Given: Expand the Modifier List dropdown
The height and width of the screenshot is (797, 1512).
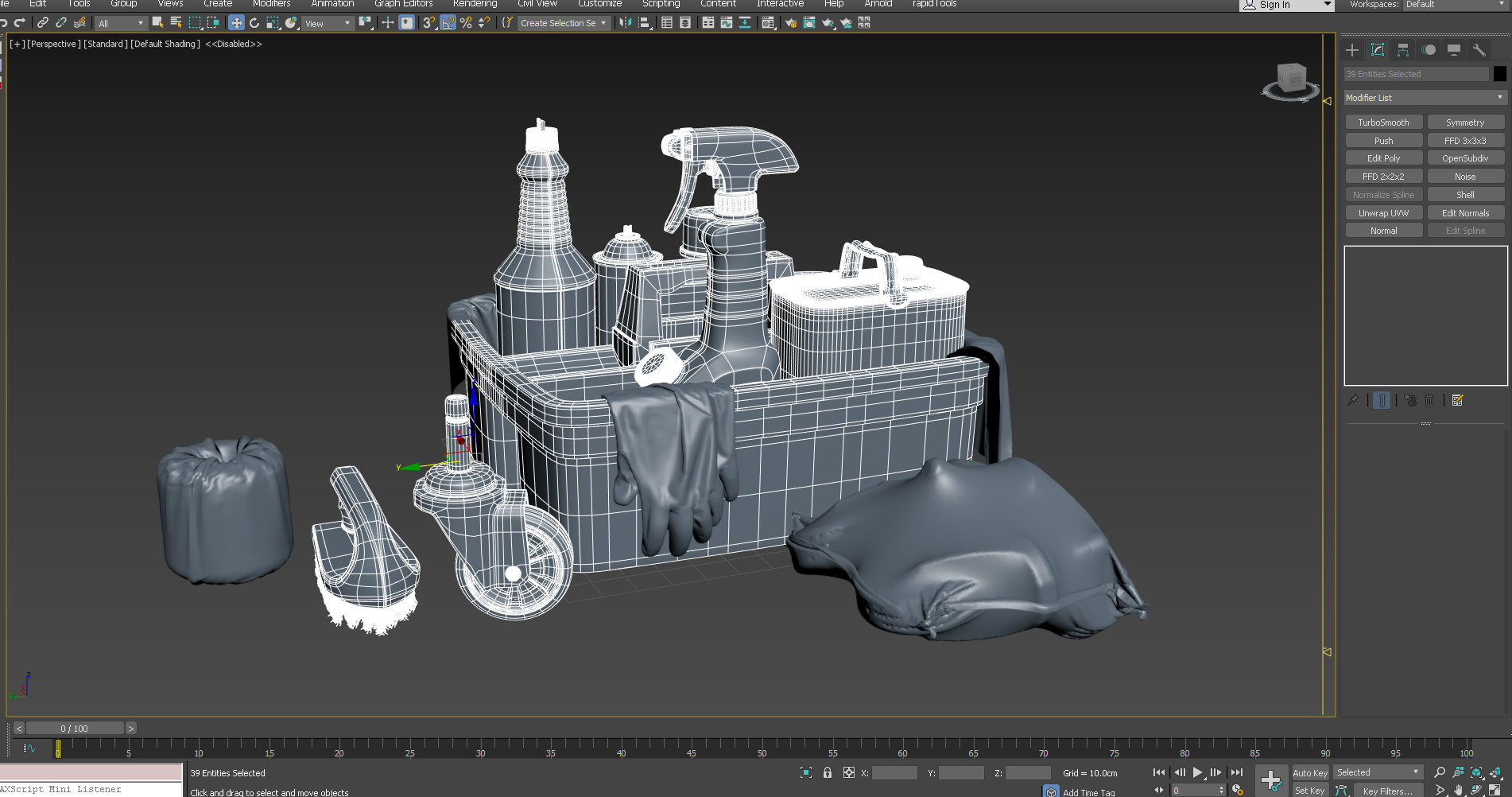Looking at the screenshot, I should click(1425, 98).
